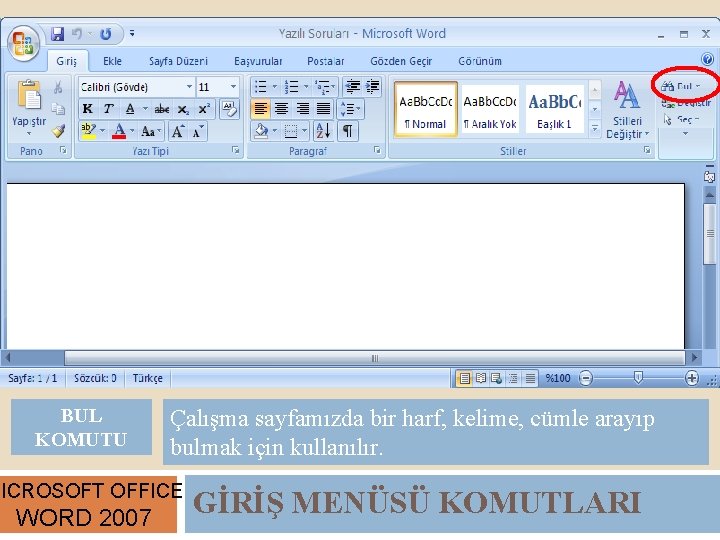
Task: Copy selection with the copy icon
Action: pyautogui.click(x=58, y=109)
